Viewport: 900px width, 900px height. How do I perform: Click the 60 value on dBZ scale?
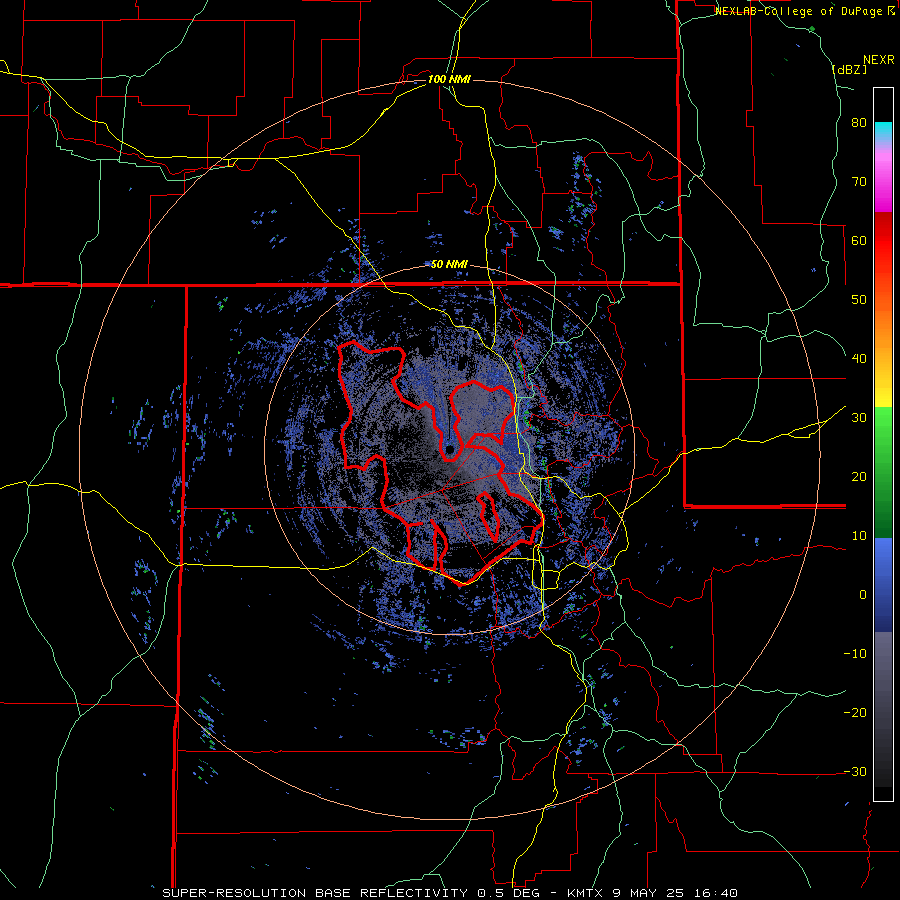click(x=859, y=240)
